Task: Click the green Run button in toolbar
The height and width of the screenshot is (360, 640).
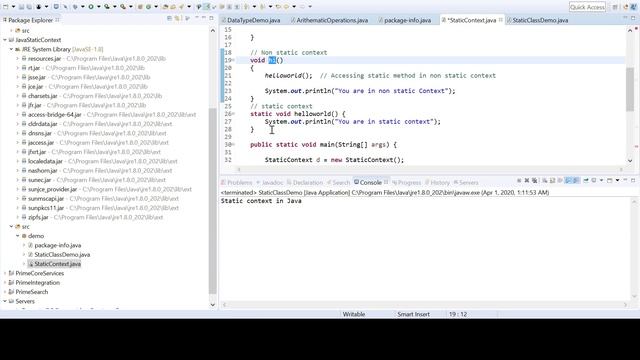Action: (91, 7)
